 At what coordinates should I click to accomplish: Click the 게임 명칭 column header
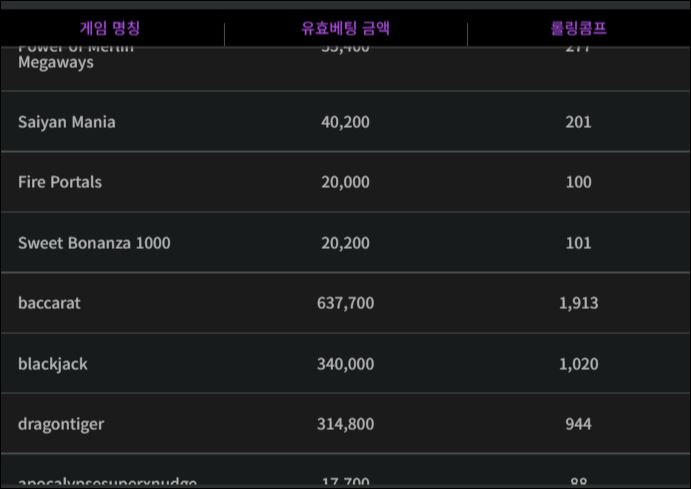[110, 28]
